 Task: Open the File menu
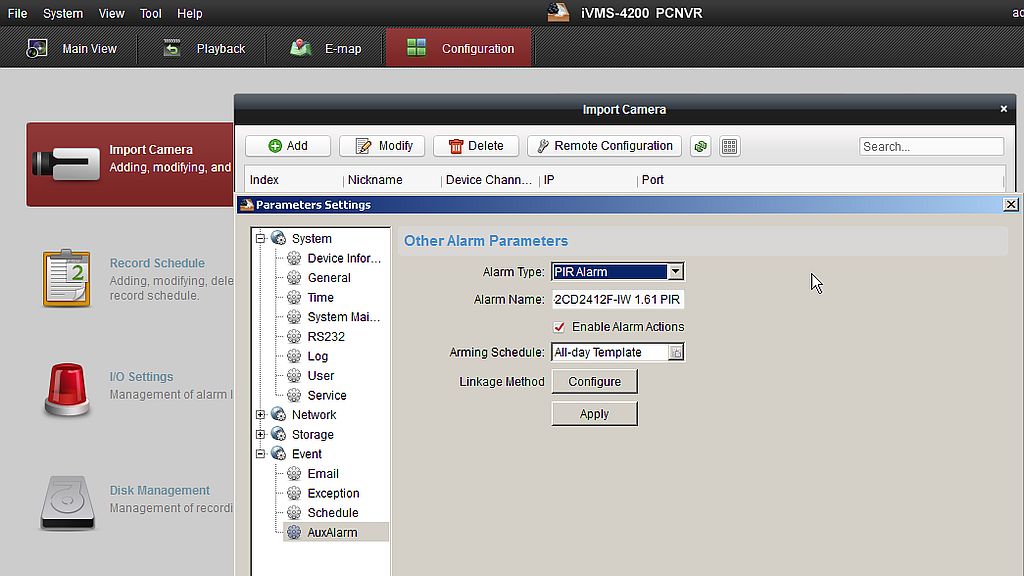coord(17,13)
